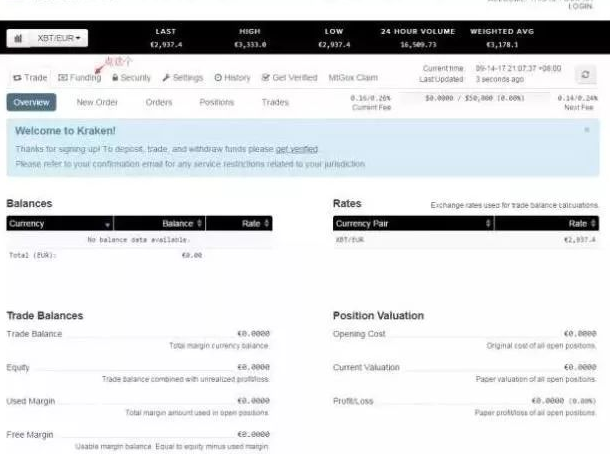The image size is (610, 454).
Task: Open the Get Verified page
Action: (x=290, y=78)
